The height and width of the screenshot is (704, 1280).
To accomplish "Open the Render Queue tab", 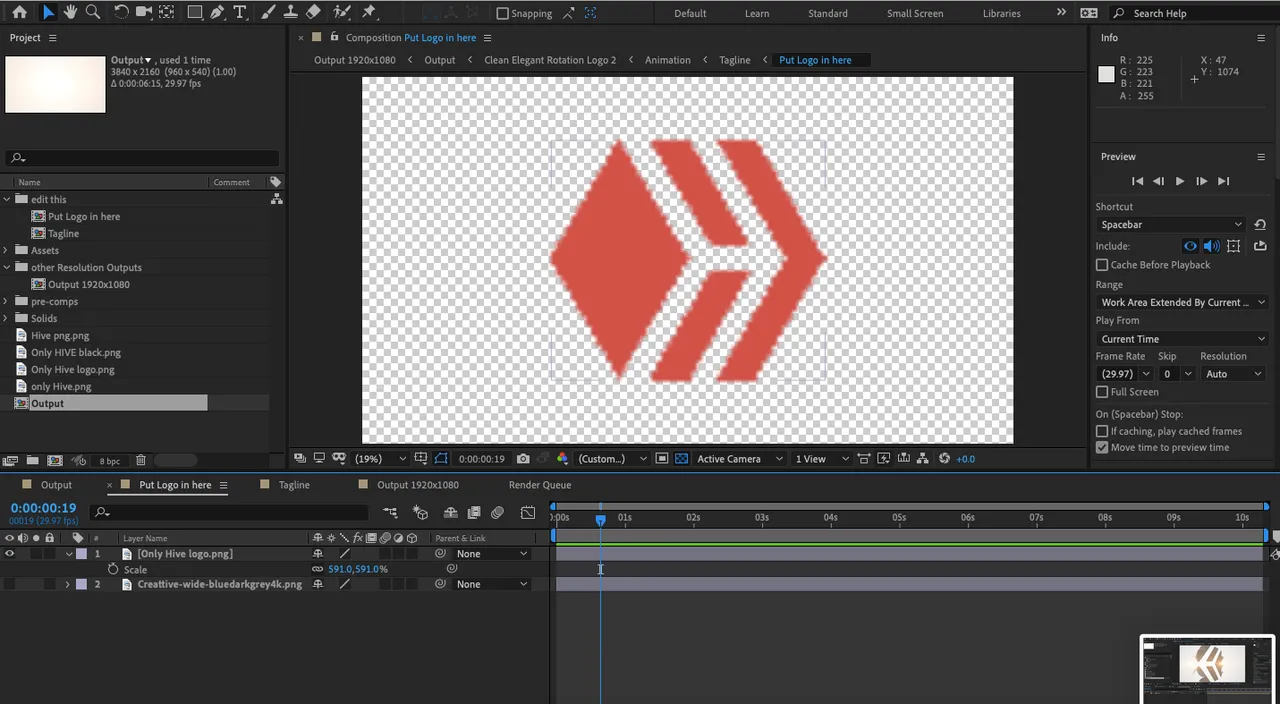I will tap(540, 485).
